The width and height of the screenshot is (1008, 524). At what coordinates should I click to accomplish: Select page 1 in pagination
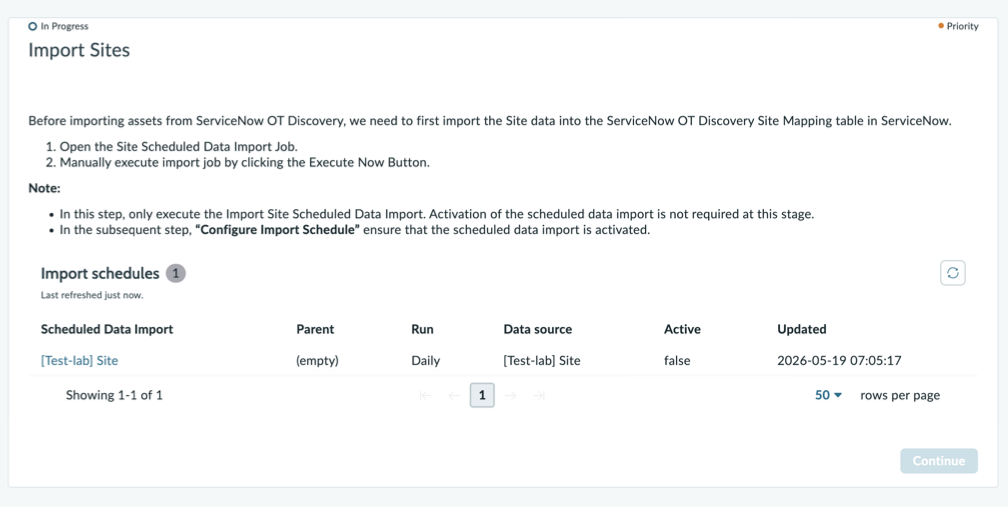(x=482, y=395)
